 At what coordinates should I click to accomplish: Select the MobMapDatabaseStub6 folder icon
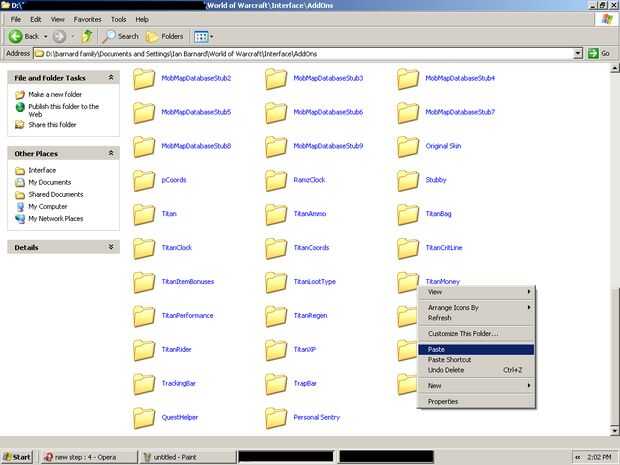(x=276, y=113)
